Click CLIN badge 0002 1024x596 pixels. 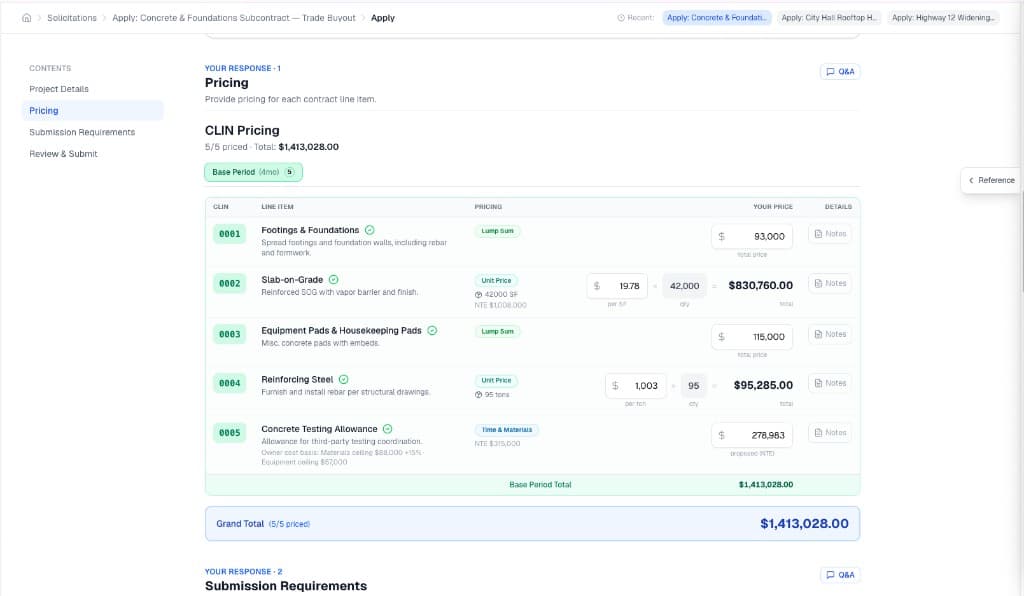[x=229, y=283]
